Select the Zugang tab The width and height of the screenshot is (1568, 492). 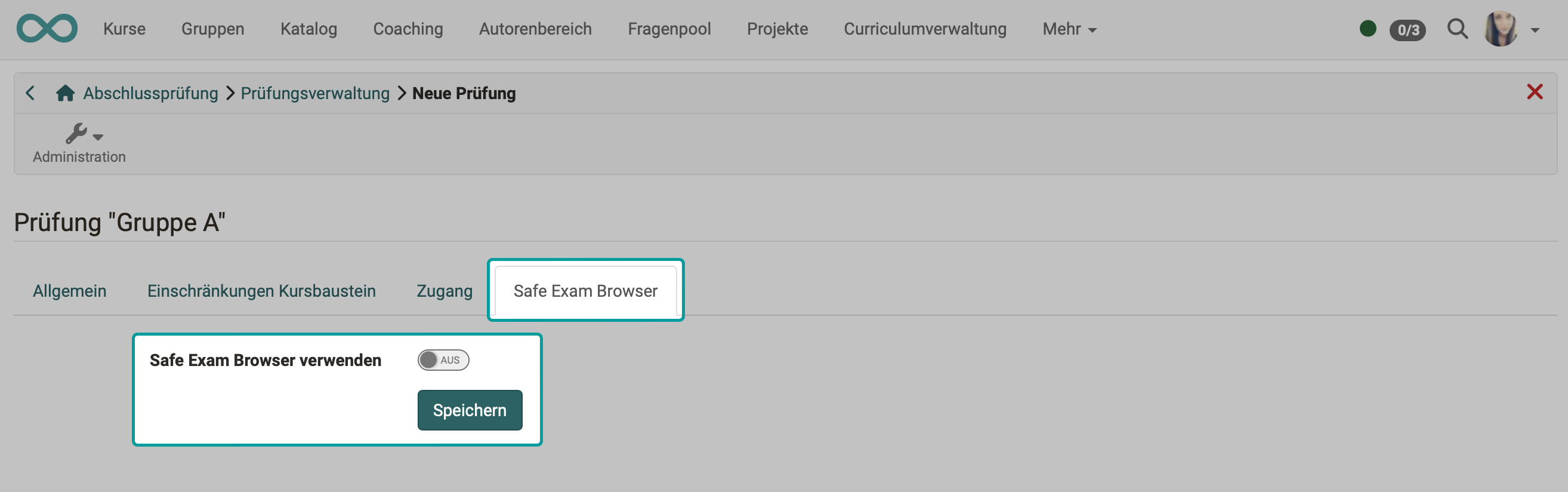(x=445, y=291)
